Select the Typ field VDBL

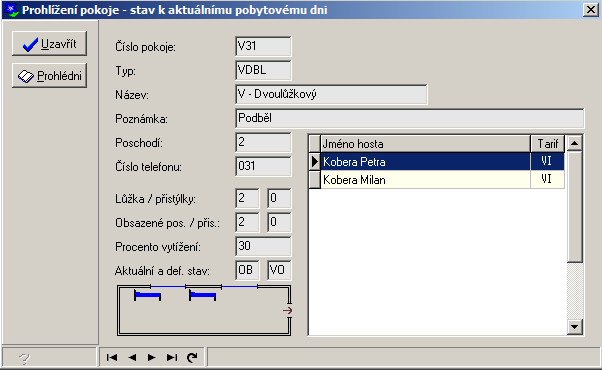tap(263, 70)
